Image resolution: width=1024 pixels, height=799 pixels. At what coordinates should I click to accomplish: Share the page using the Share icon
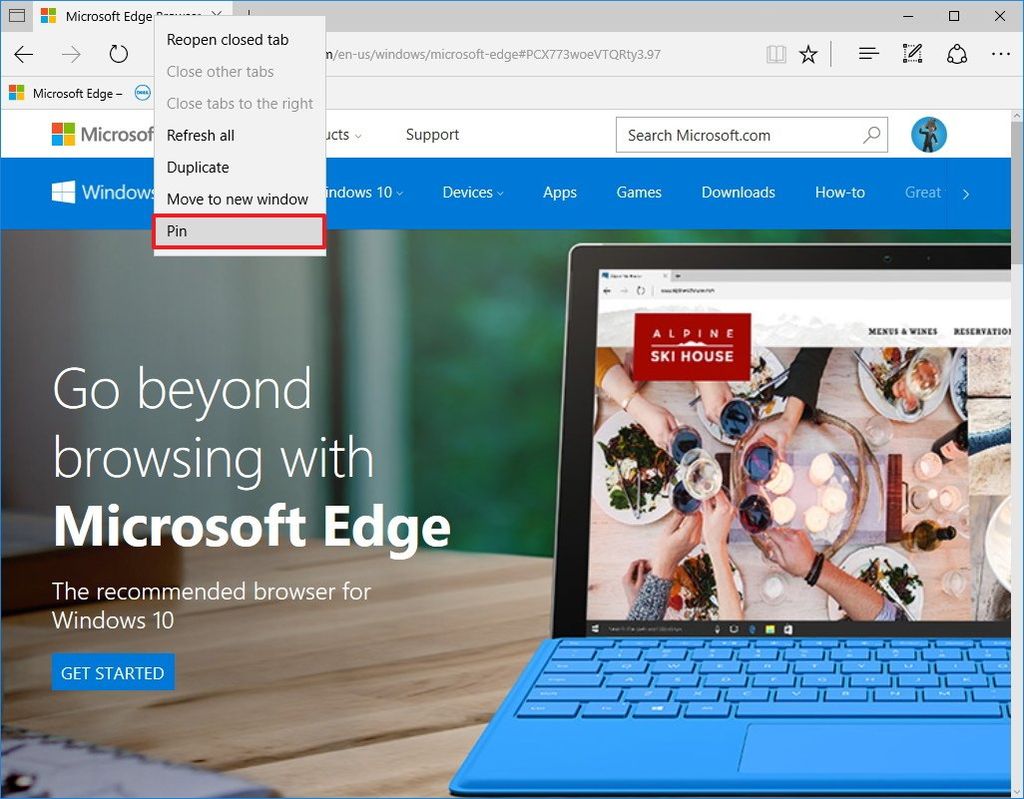[x=957, y=54]
